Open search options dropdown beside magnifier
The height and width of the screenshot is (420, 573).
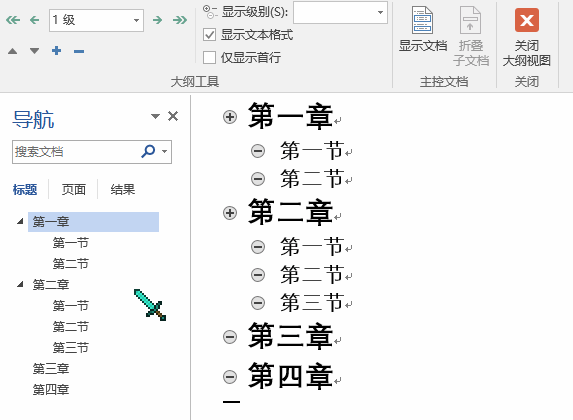[x=165, y=151]
